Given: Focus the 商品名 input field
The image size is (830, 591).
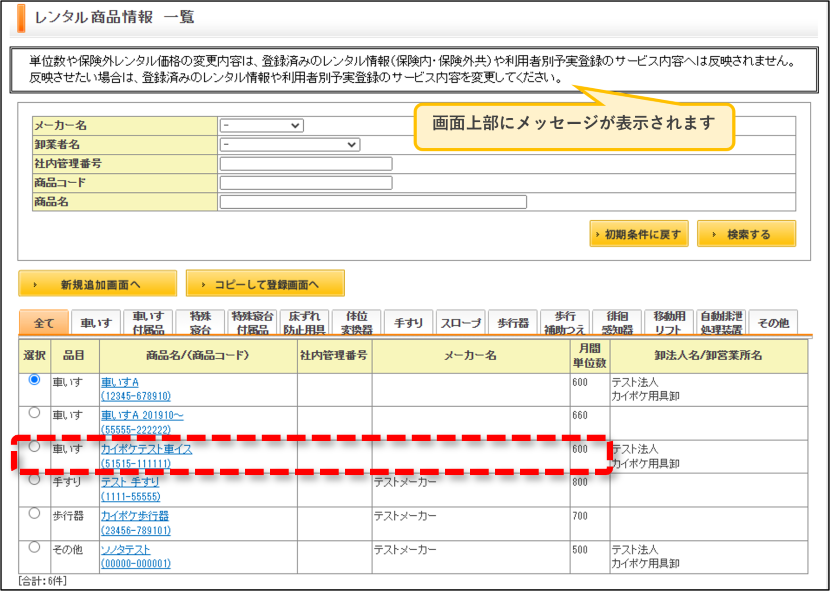Looking at the screenshot, I should coord(373,202).
